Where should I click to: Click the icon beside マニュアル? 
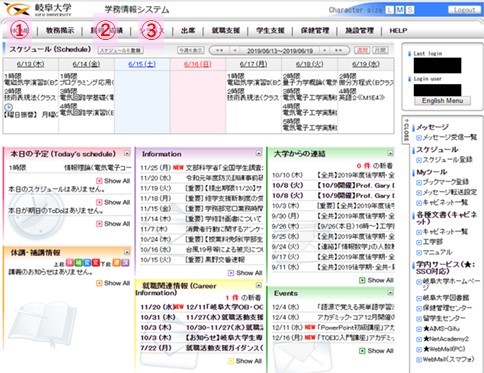tap(419, 252)
